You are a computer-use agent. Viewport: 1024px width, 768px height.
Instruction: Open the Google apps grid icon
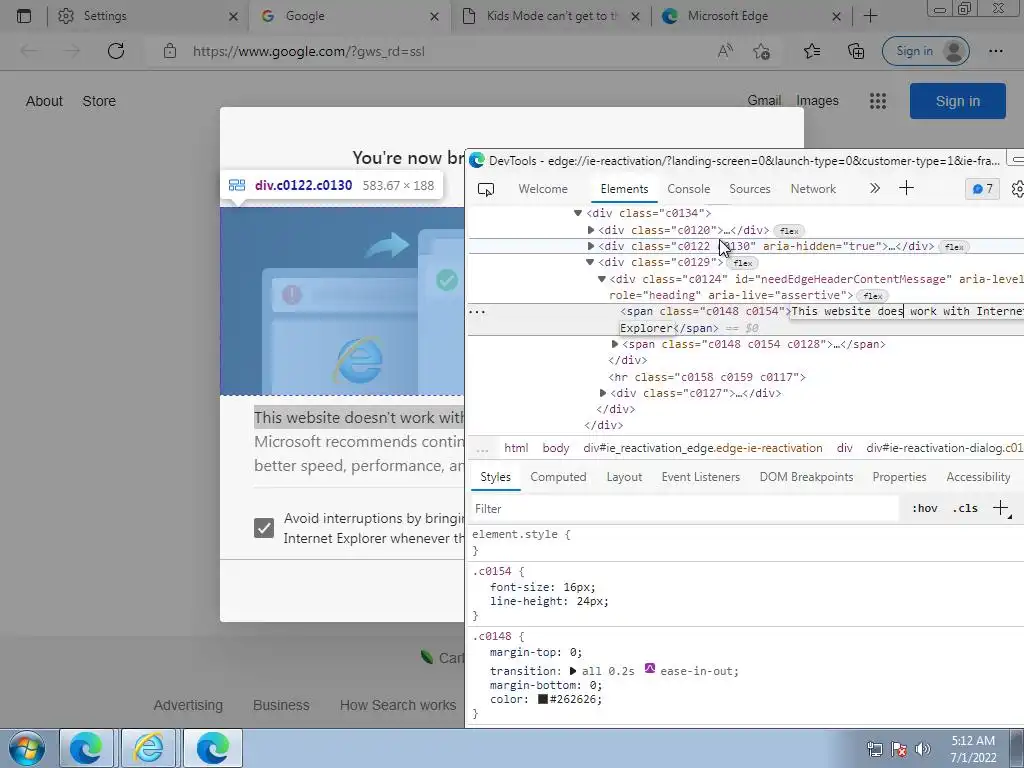[878, 101]
